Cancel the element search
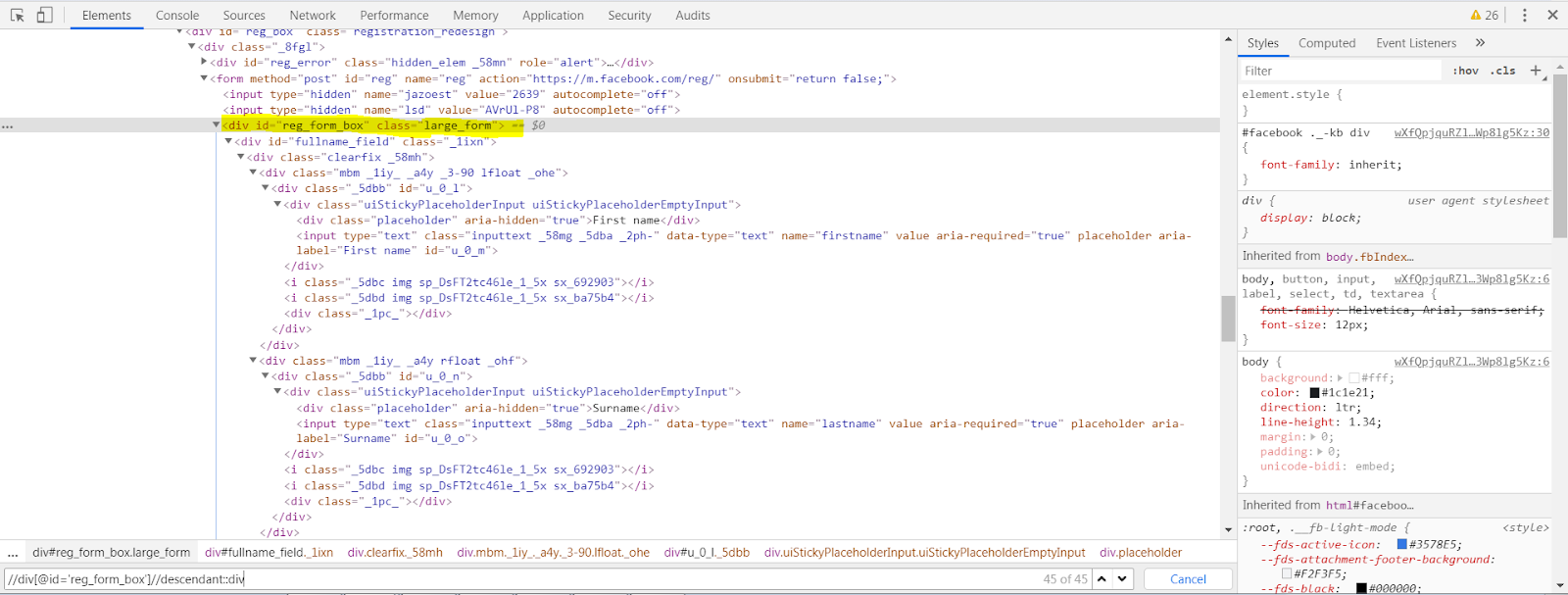Viewport: 1568px width, 595px height. tap(1188, 579)
